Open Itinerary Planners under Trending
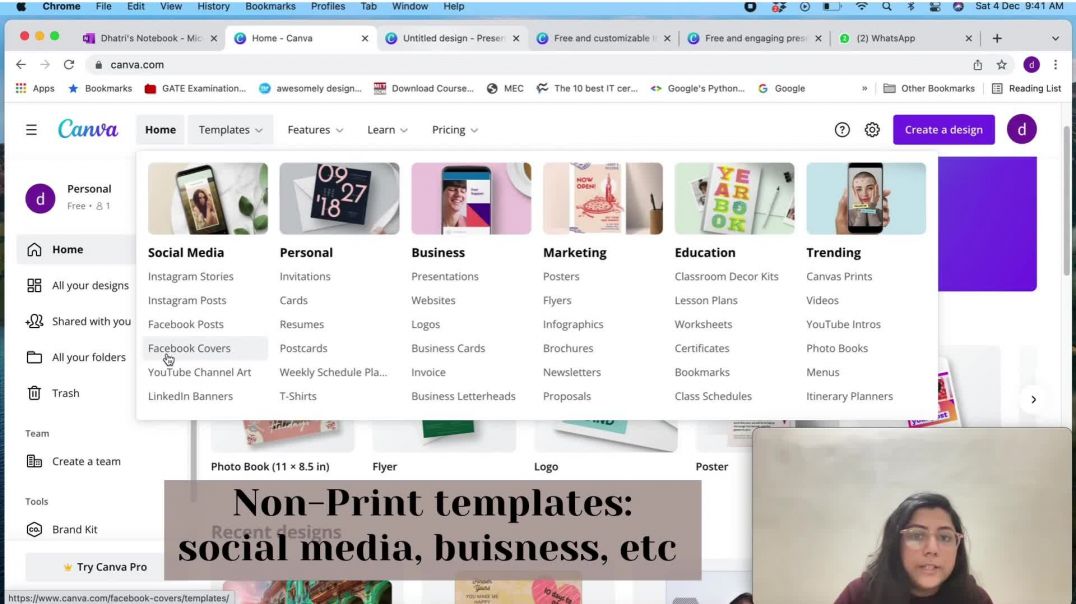Screen dimensions: 1076x604 click(x=850, y=396)
